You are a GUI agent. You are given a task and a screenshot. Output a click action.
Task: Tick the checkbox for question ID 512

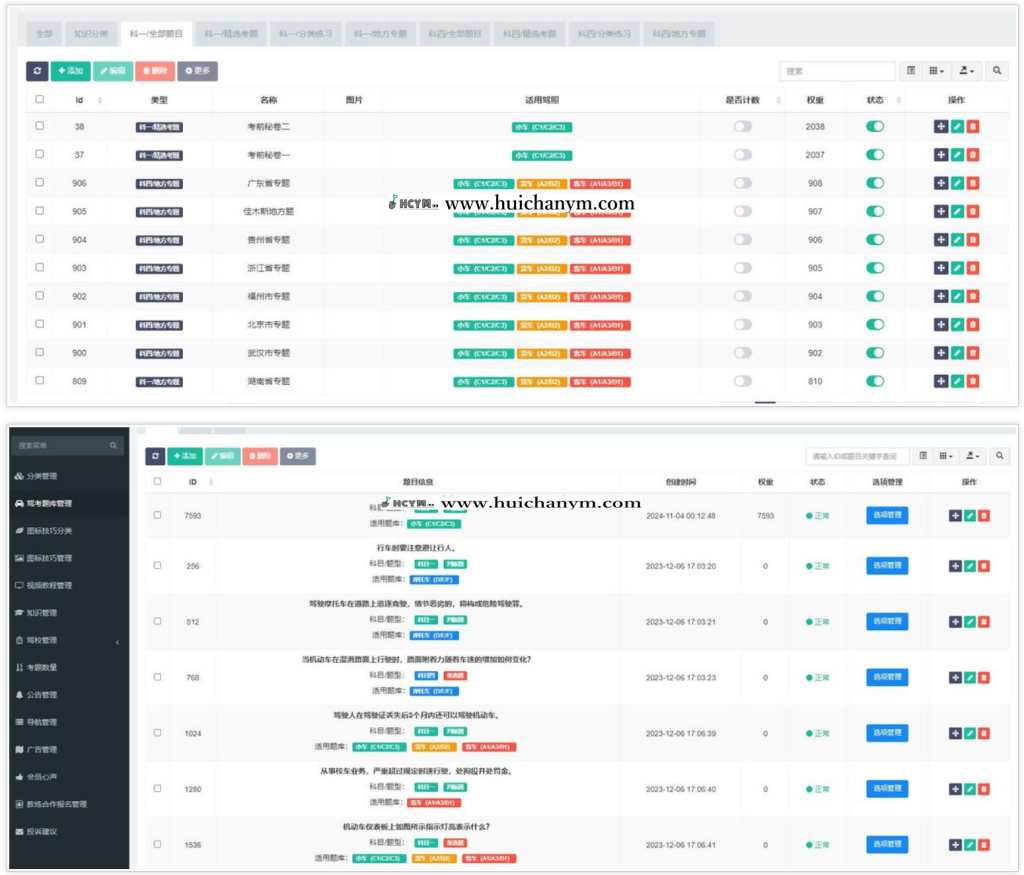click(157, 621)
